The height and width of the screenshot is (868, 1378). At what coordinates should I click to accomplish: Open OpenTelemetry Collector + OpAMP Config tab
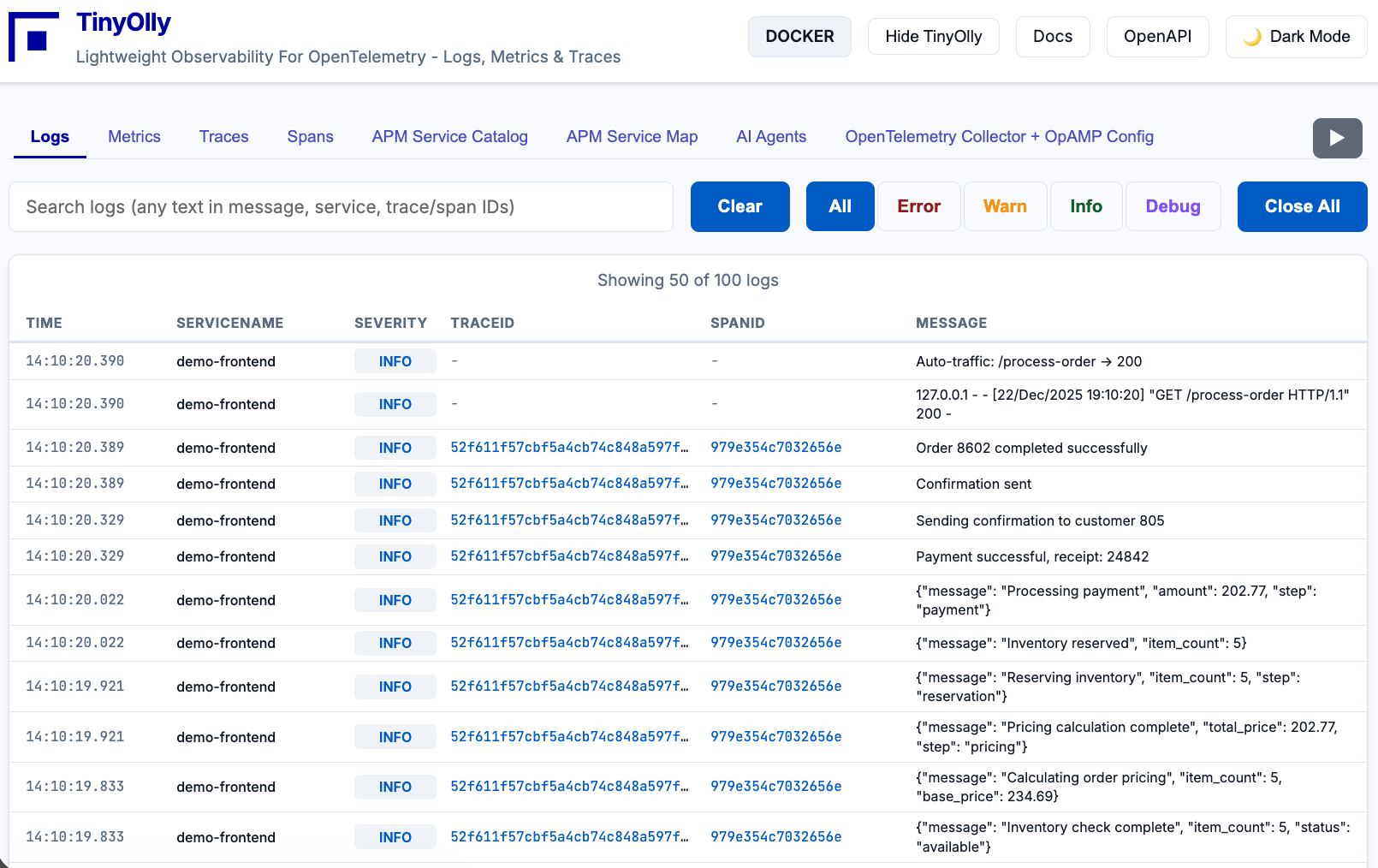[x=999, y=137]
